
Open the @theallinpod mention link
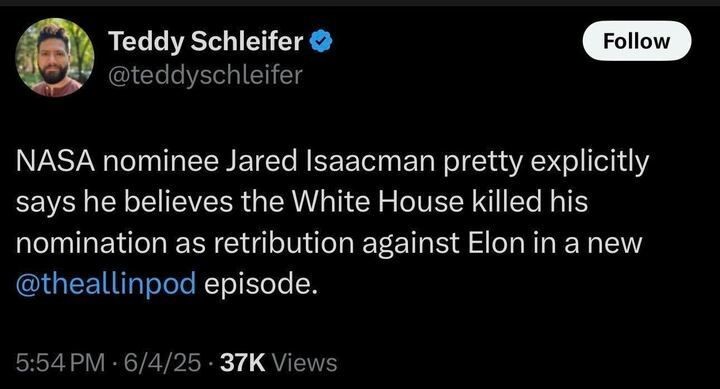click(x=106, y=283)
